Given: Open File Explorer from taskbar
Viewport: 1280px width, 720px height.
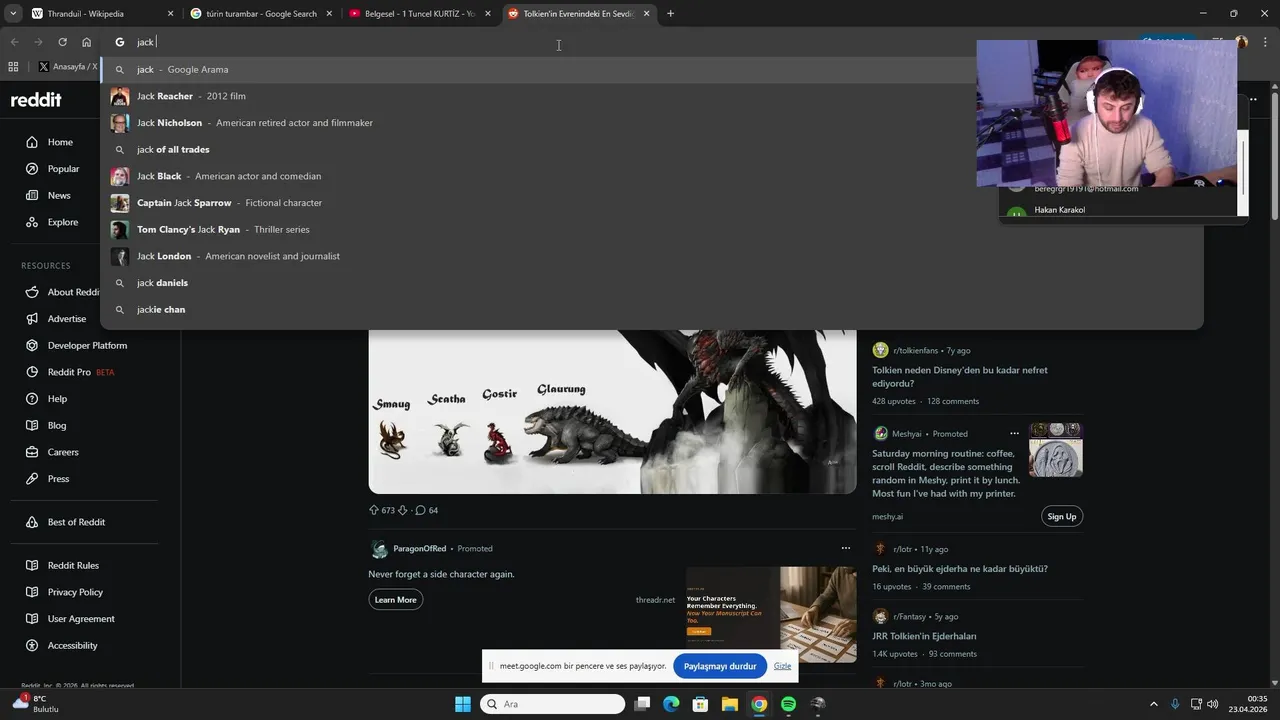Looking at the screenshot, I should [730, 704].
